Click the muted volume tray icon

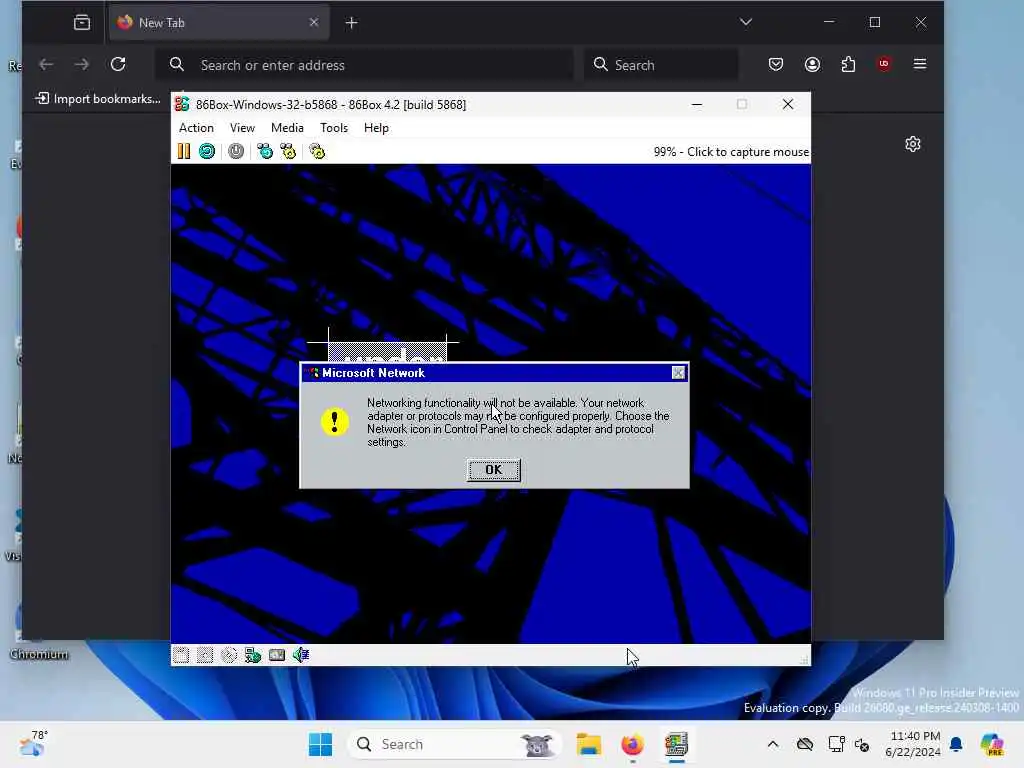pos(862,744)
